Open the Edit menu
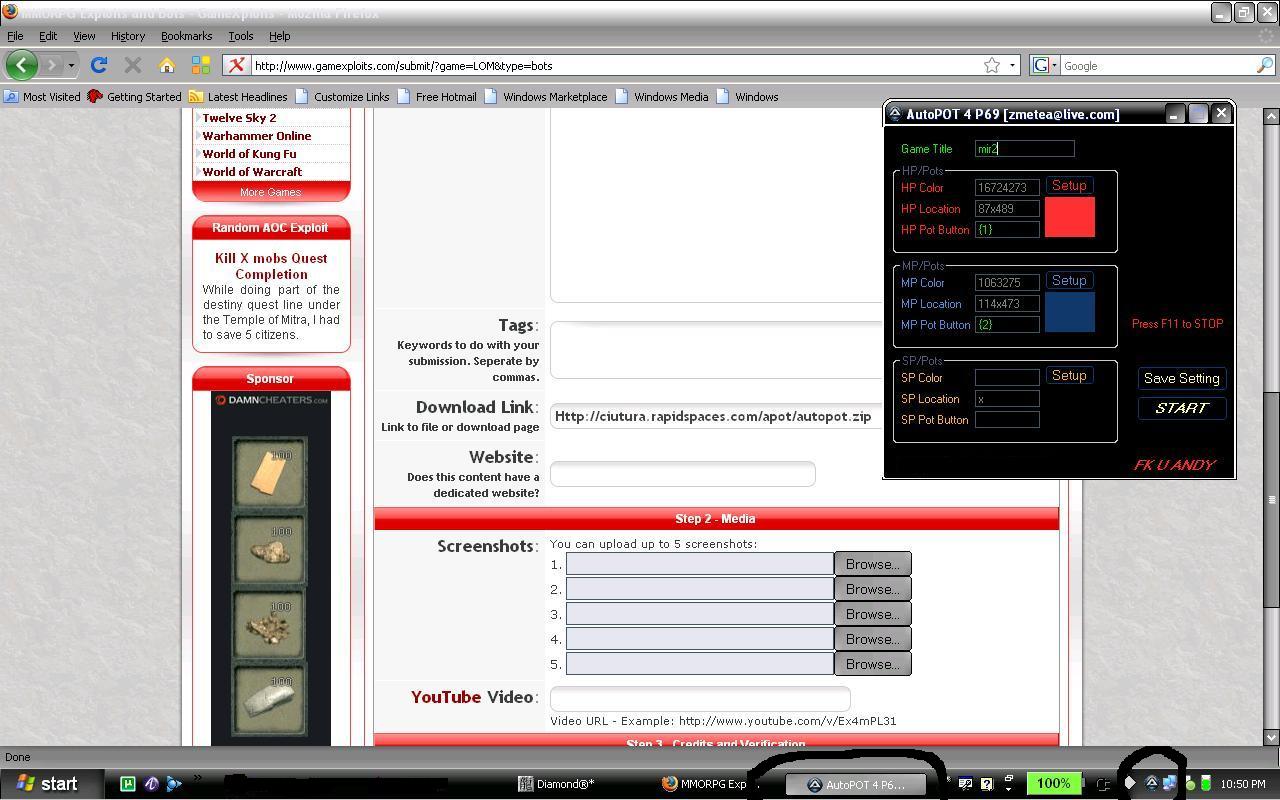This screenshot has height=800, width=1280. (x=48, y=36)
